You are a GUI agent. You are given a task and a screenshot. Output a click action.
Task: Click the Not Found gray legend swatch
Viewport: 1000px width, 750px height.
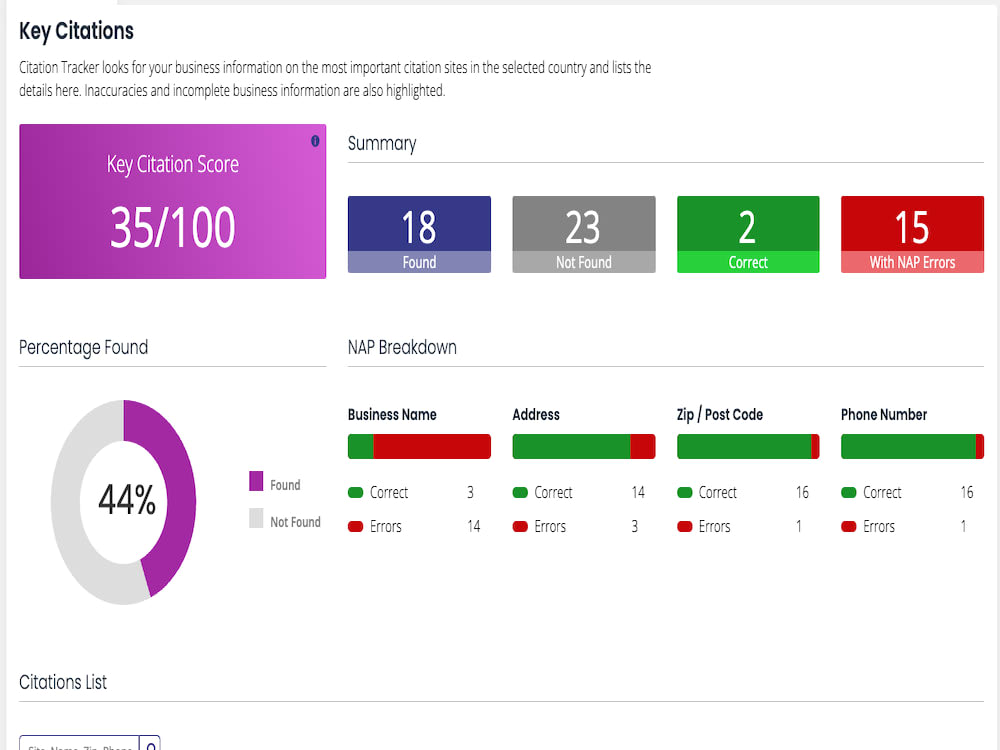point(256,518)
